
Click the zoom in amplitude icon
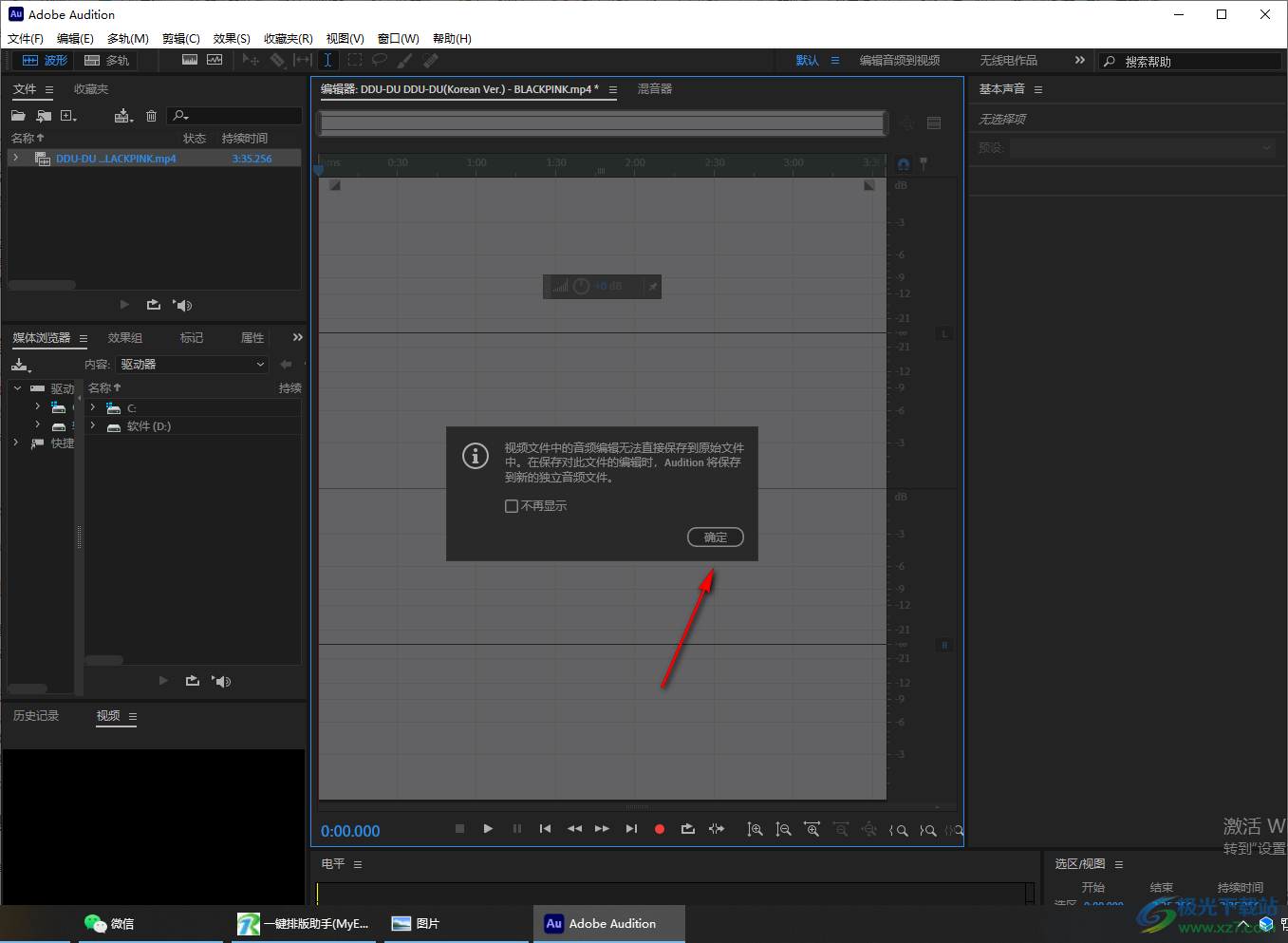point(755,829)
